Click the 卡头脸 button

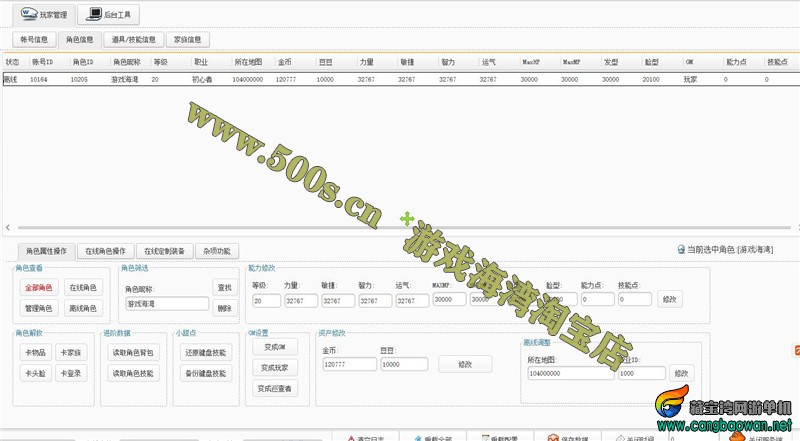(x=35, y=373)
